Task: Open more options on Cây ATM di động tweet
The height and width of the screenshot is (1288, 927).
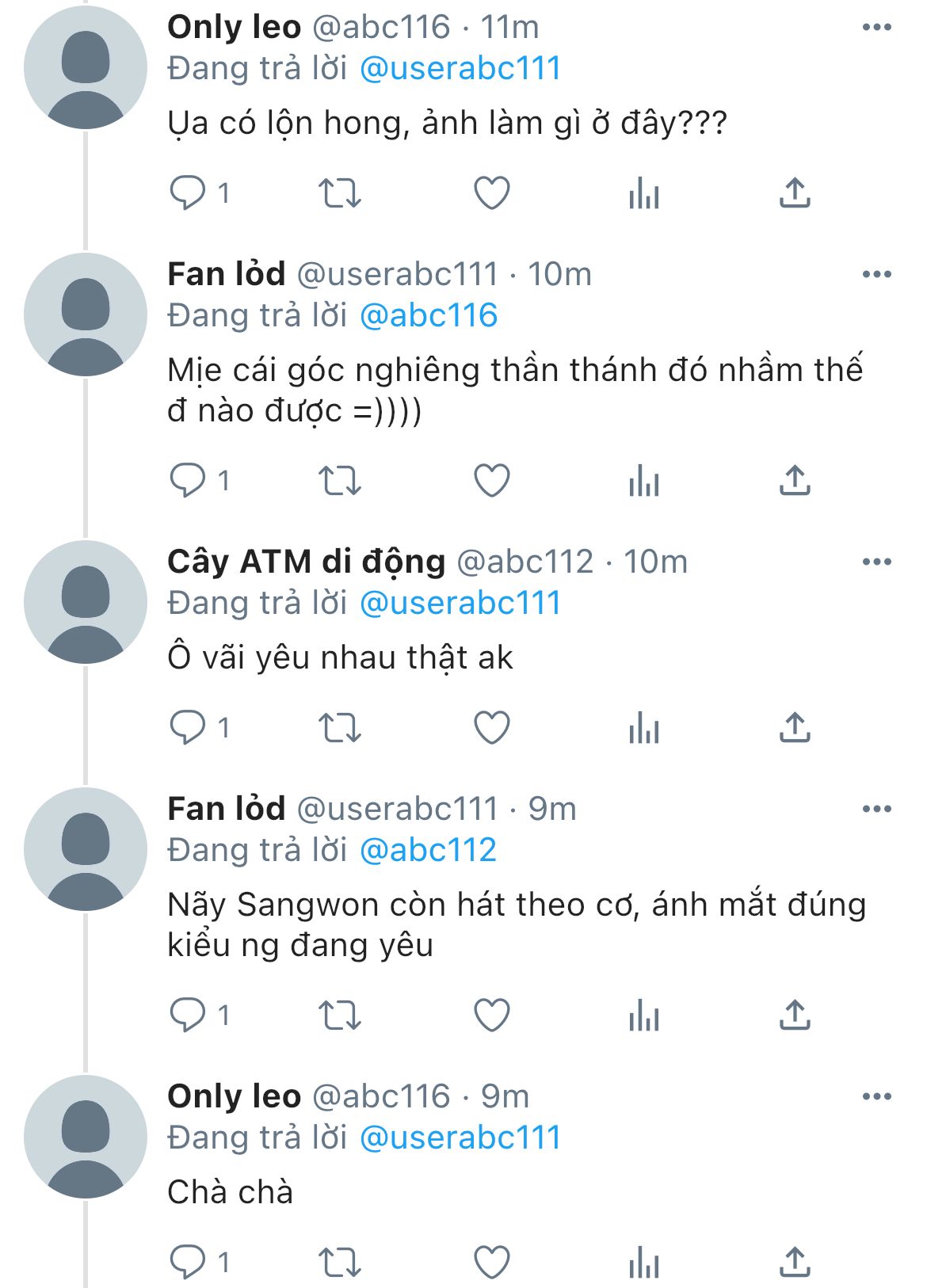Action: click(876, 562)
